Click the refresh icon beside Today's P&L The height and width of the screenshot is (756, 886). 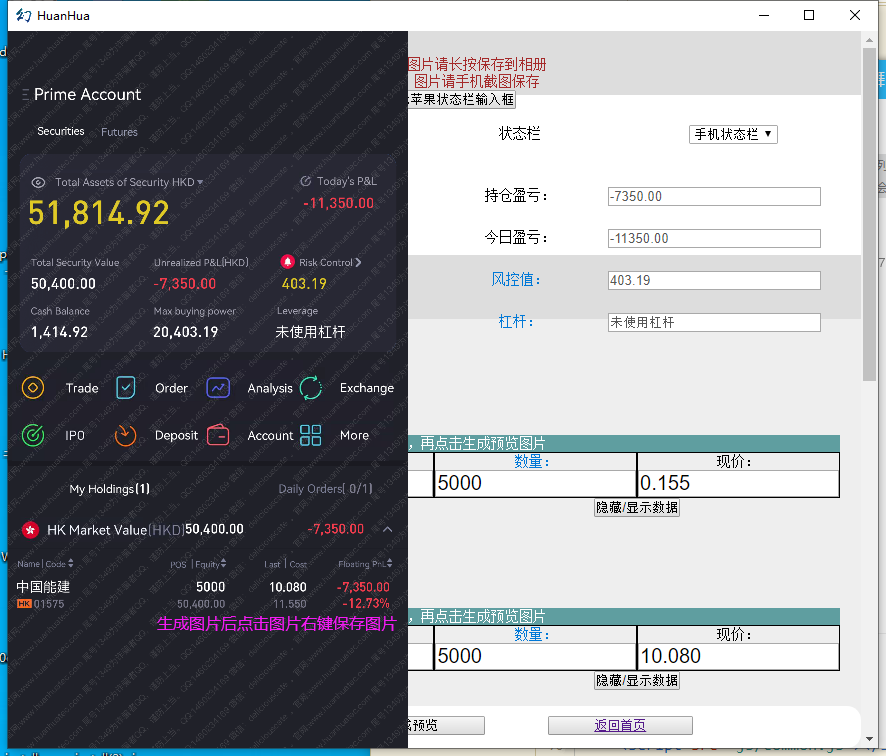click(x=306, y=182)
